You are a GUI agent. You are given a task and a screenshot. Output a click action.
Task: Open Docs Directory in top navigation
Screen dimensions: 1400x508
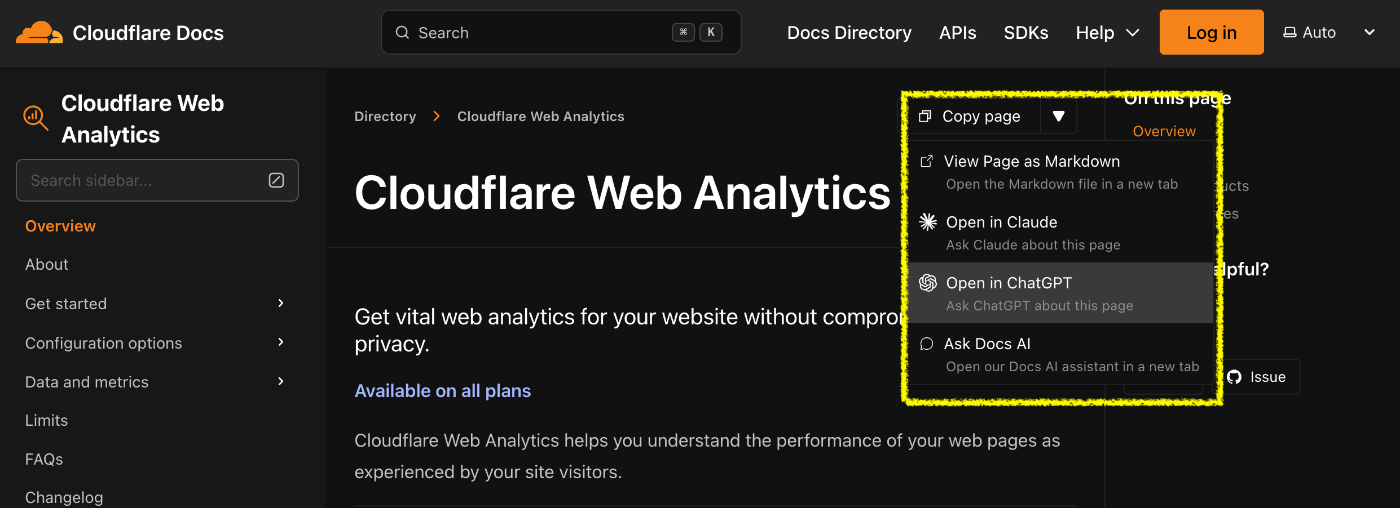click(x=849, y=33)
